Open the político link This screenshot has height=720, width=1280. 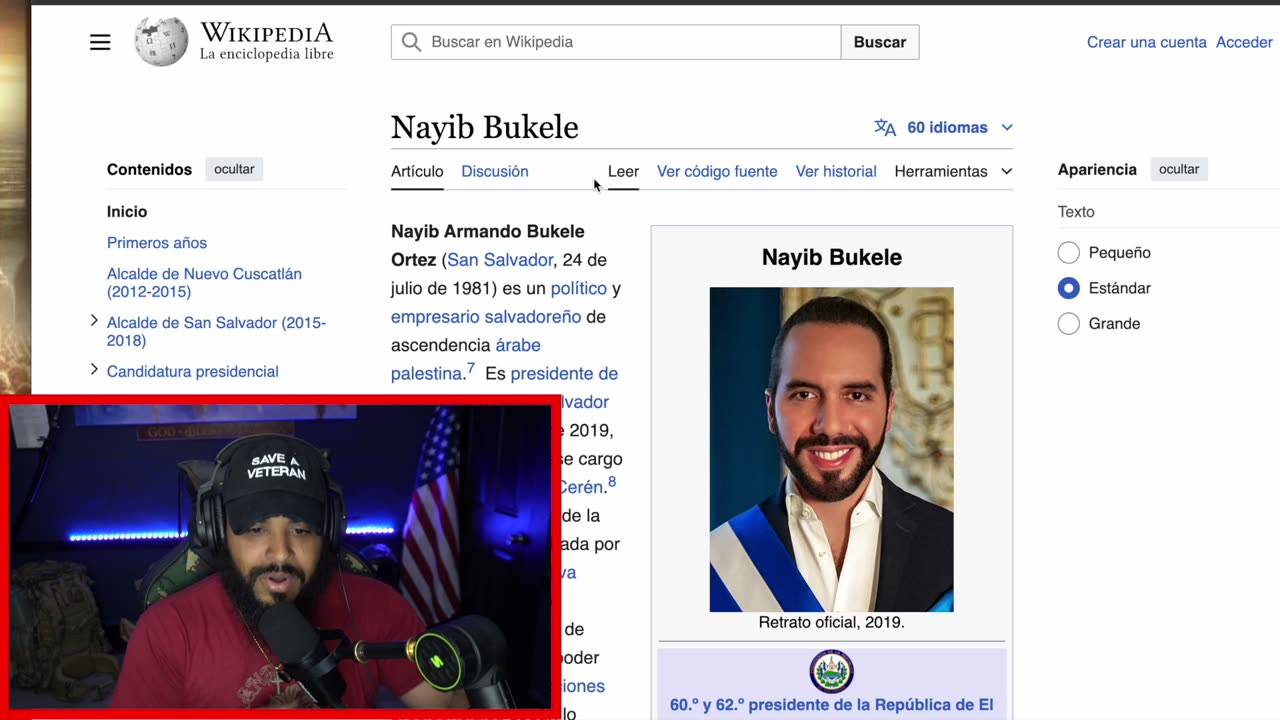(579, 288)
